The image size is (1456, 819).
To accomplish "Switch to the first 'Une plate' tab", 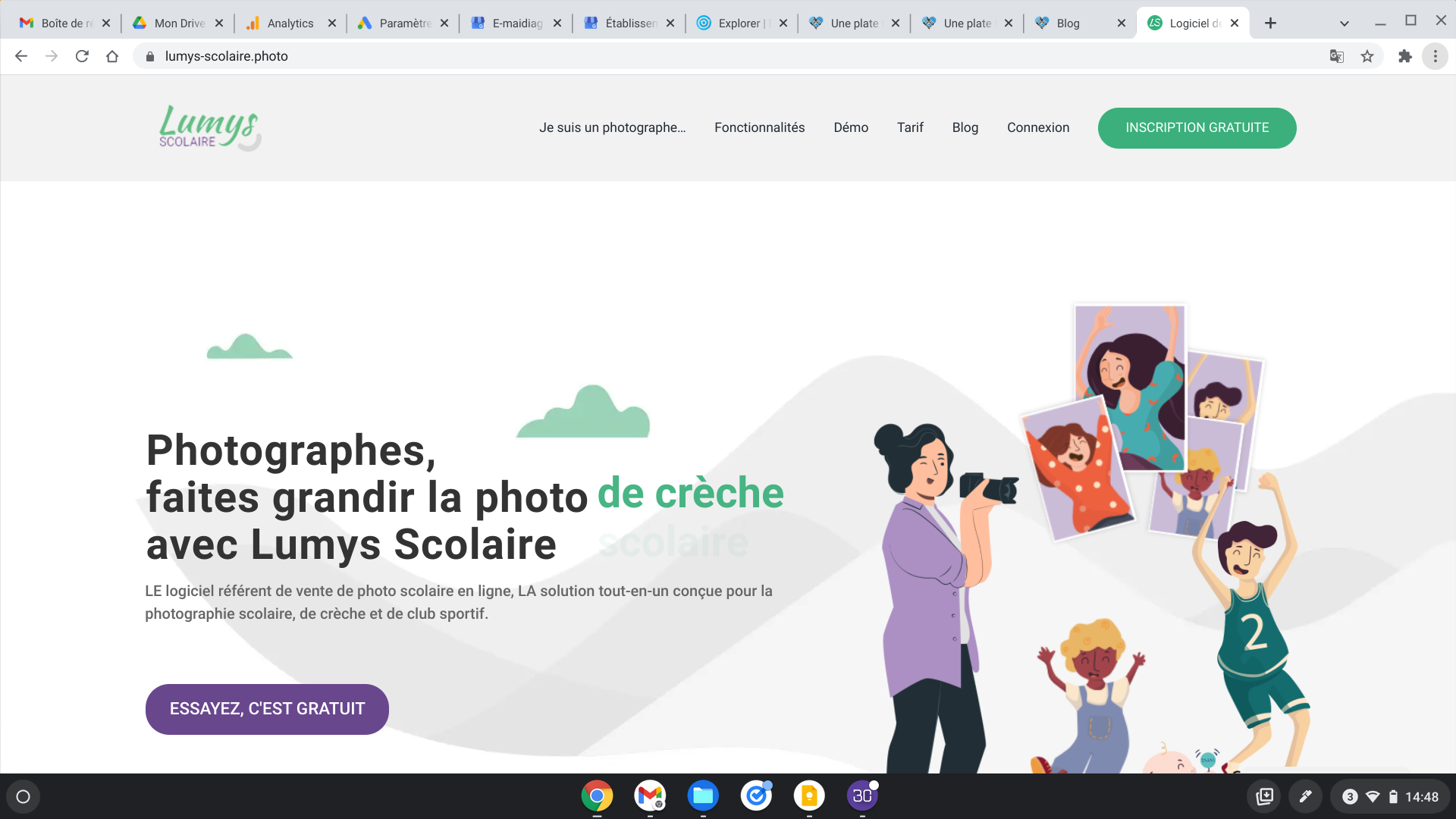I will pyautogui.click(x=853, y=23).
